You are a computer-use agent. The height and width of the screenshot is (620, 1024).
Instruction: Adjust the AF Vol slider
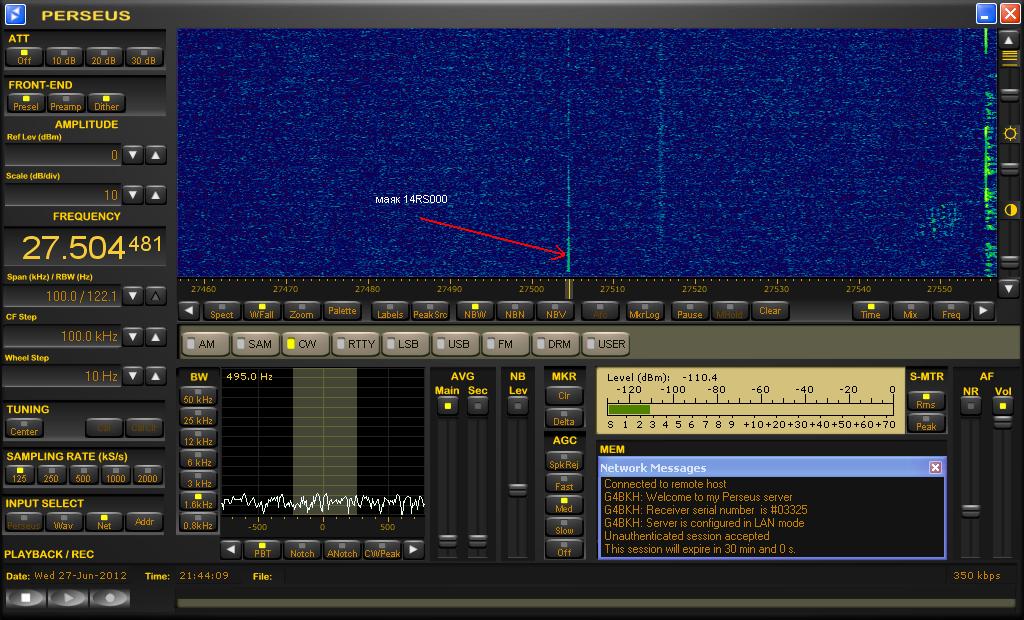[1002, 423]
